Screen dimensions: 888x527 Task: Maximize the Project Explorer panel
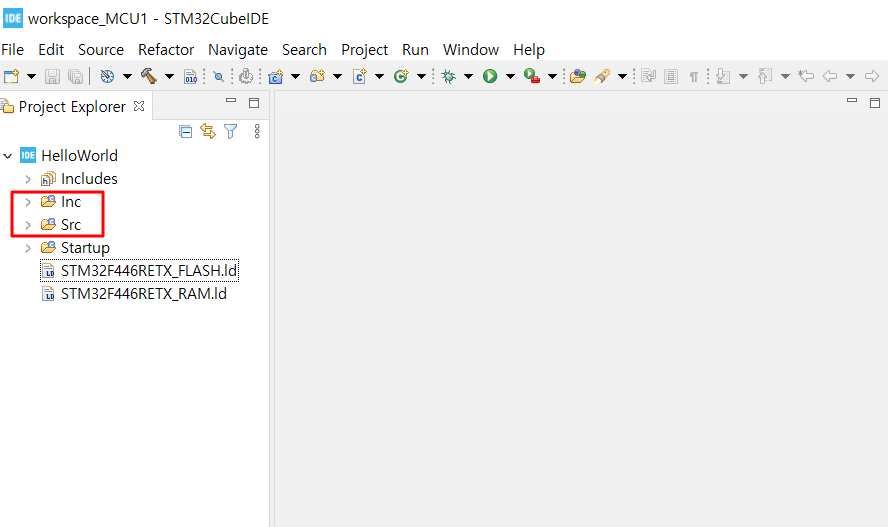tap(254, 102)
